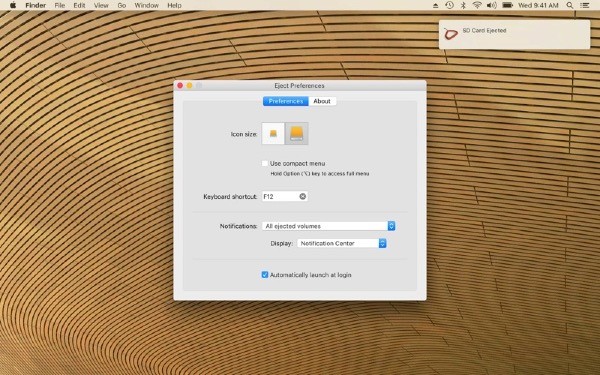This screenshot has width=600, height=375.
Task: Click the Keyboard shortcut label
Action: [x=230, y=197]
